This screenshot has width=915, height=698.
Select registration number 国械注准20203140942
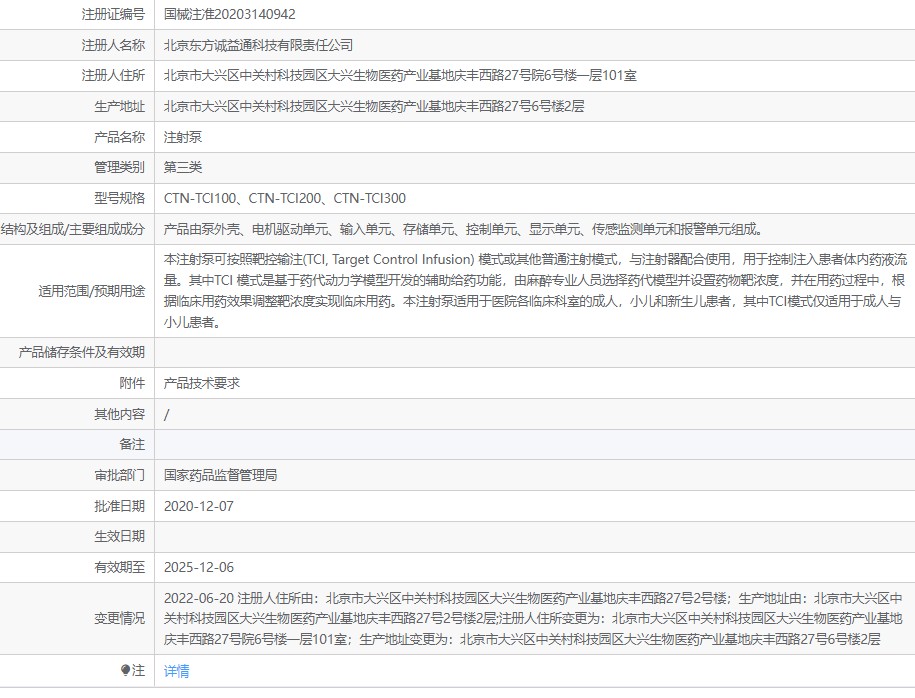pyautogui.click(x=229, y=15)
